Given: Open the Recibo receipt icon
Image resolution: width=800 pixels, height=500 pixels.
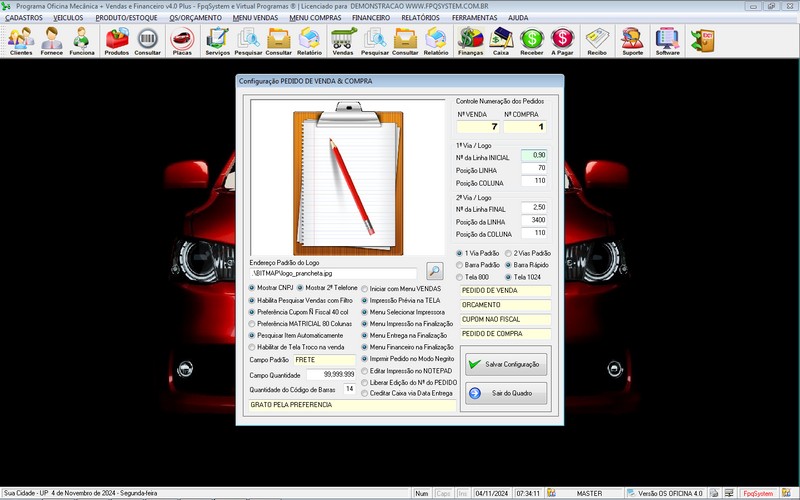Looking at the screenshot, I should click(x=597, y=40).
